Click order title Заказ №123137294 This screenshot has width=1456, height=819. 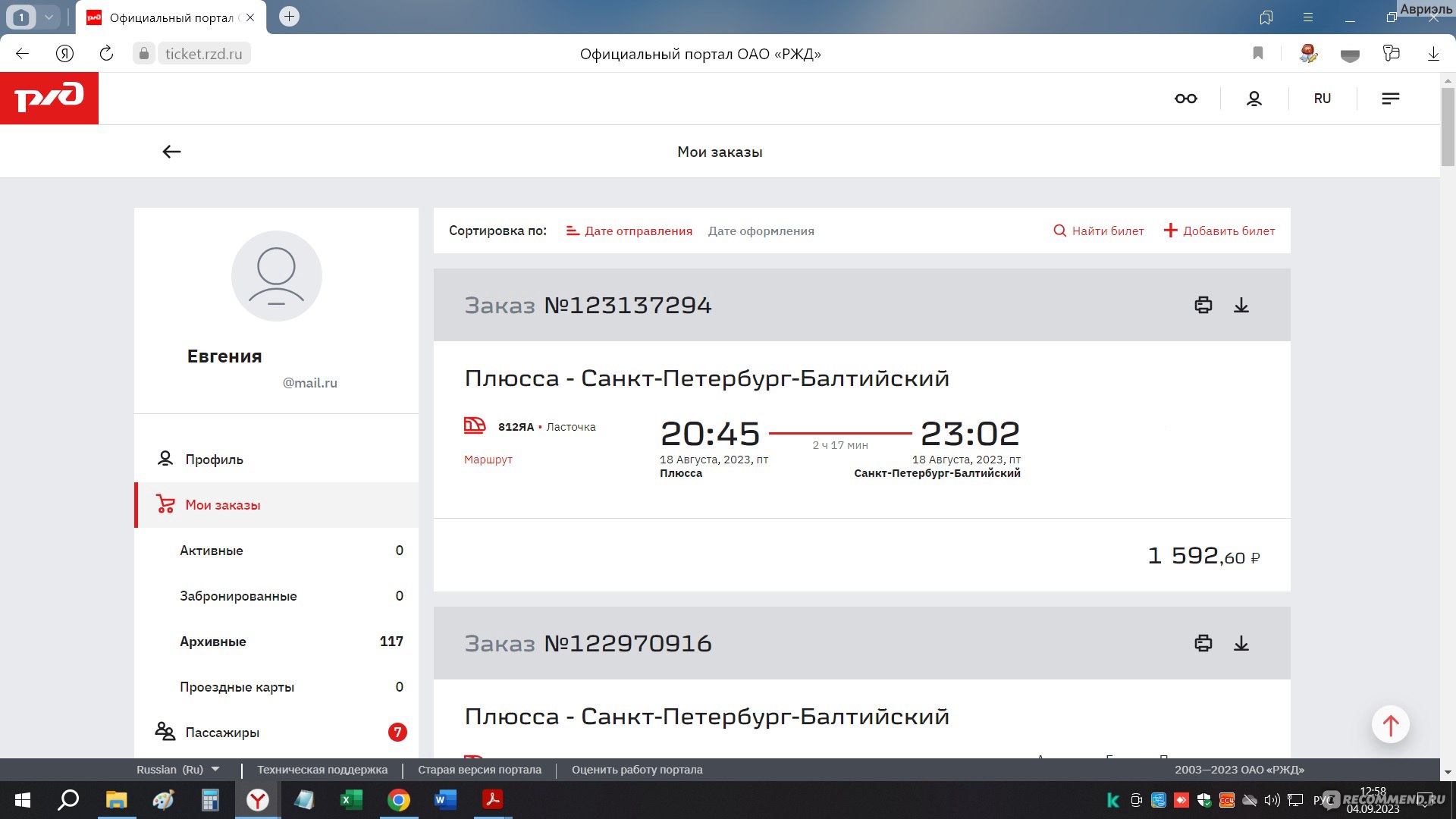tap(588, 305)
